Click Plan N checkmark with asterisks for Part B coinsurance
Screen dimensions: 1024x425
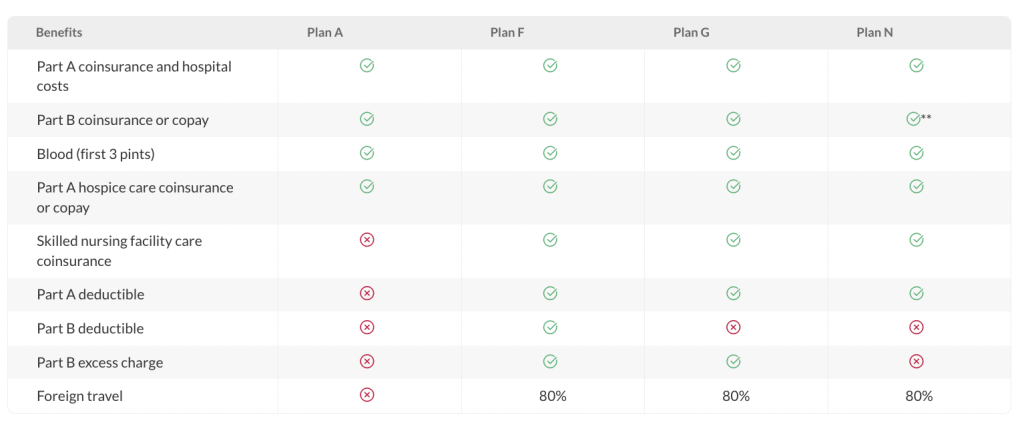914,119
